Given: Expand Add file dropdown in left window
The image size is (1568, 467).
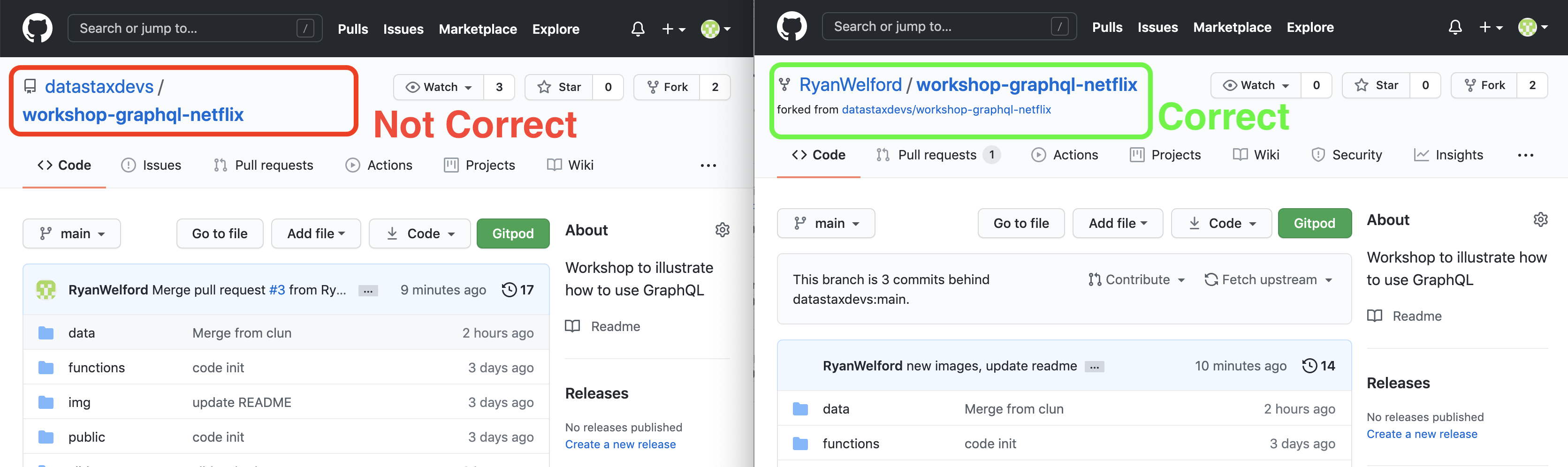Looking at the screenshot, I should click(316, 233).
